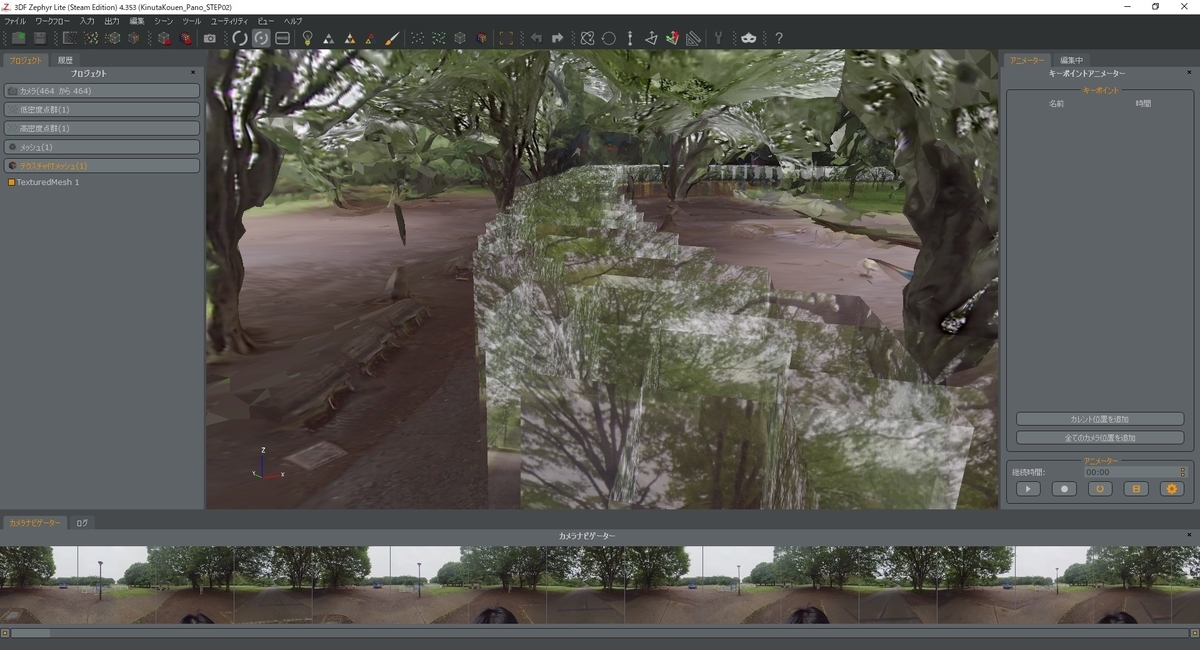Screen dimensions: 1200x650
Task: Click the animator save keyframes button
Action: (x=1136, y=489)
